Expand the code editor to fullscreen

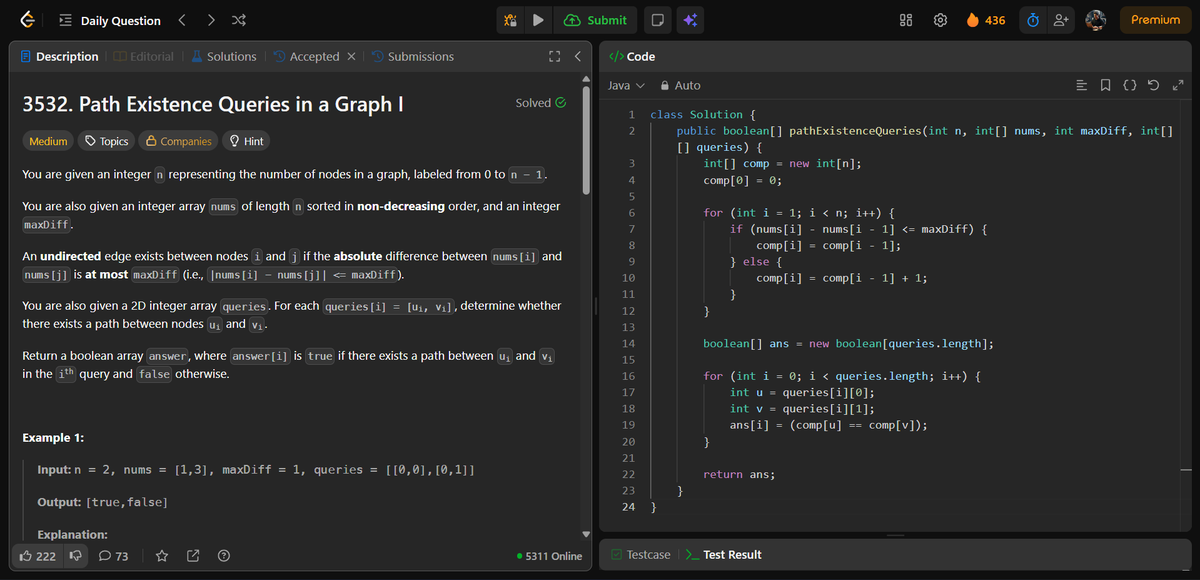click(1178, 86)
